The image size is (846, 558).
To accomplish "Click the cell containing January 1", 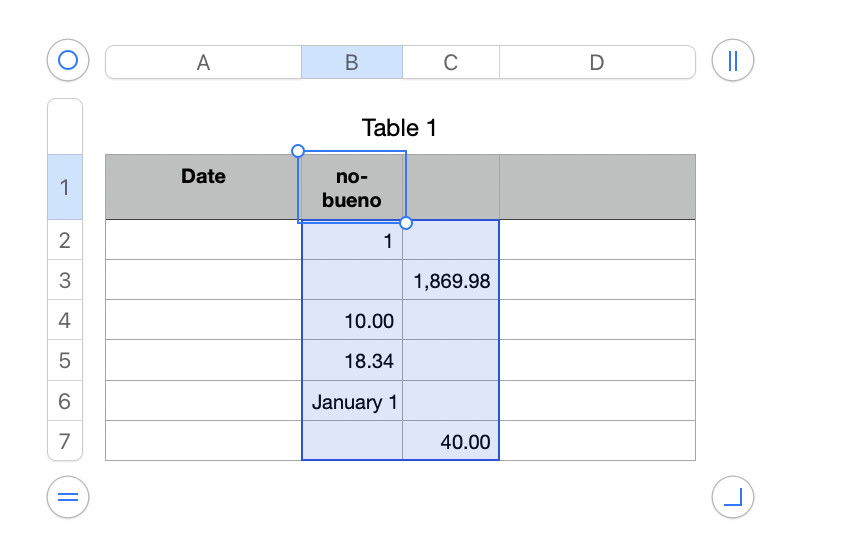I will tap(353, 402).
